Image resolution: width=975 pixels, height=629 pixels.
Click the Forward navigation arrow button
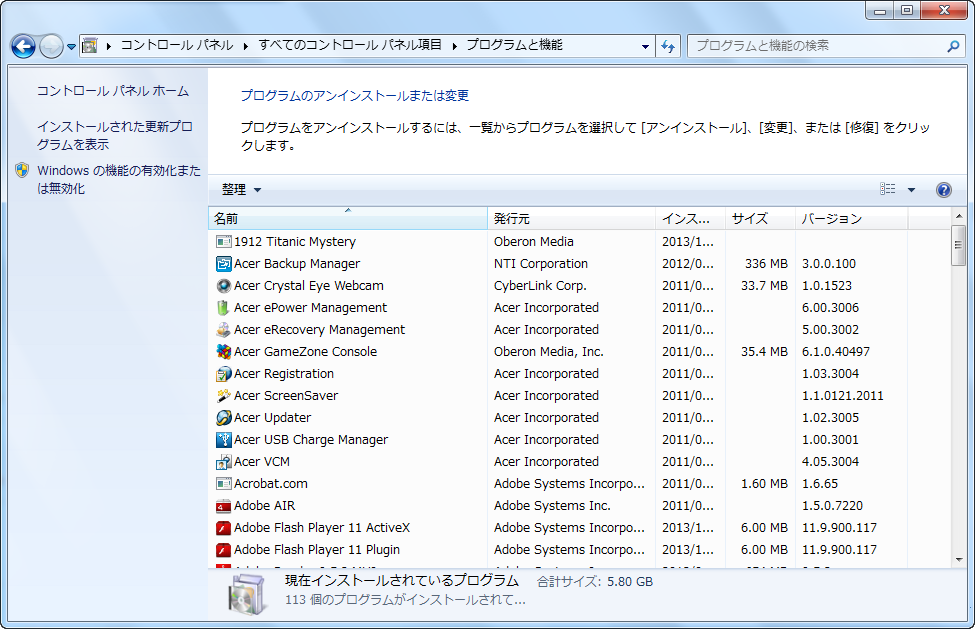pyautogui.click(x=51, y=46)
